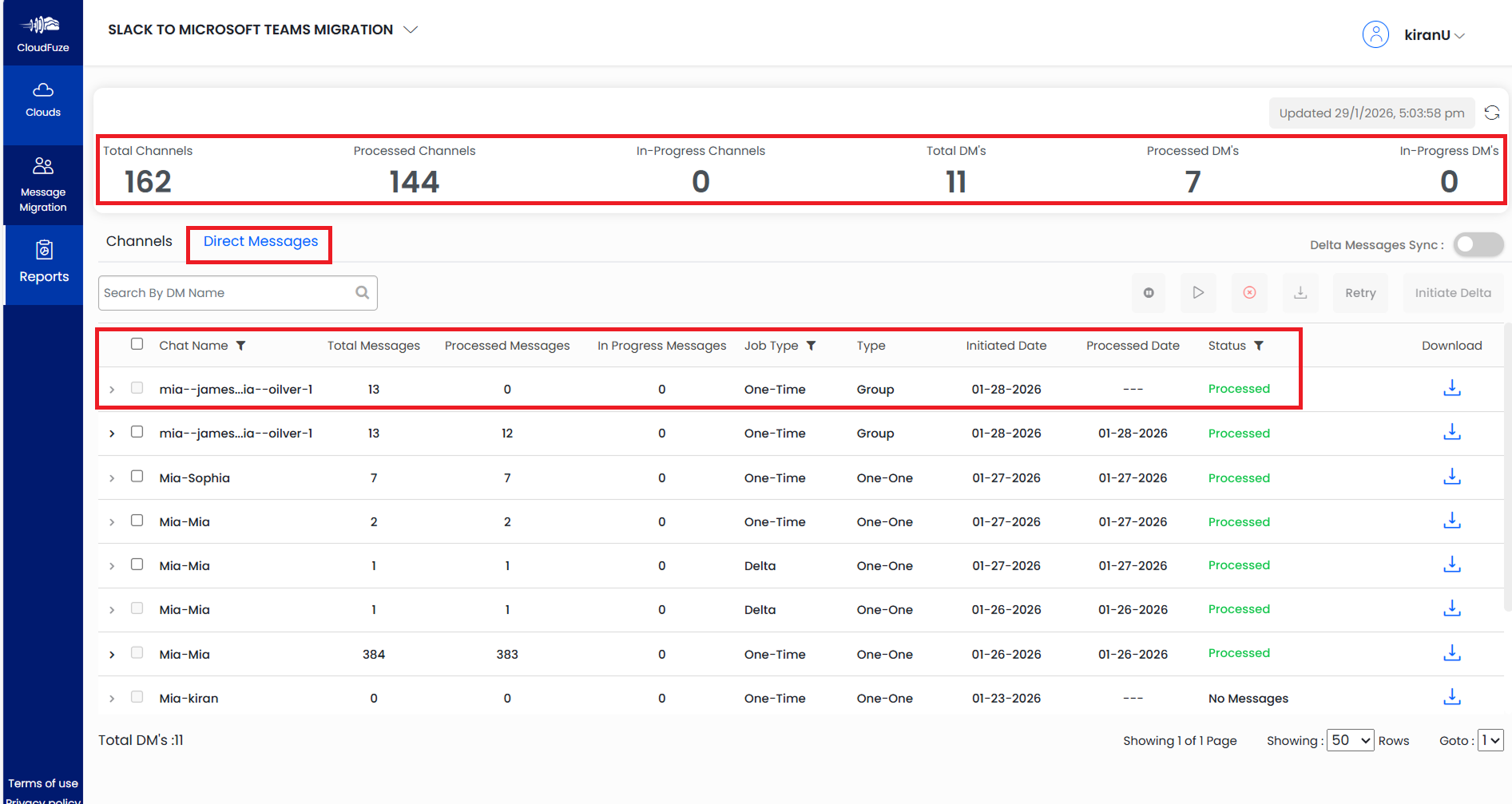Toggle the Delta Messages Sync switch
This screenshot has width=1512, height=804.
point(1478,244)
